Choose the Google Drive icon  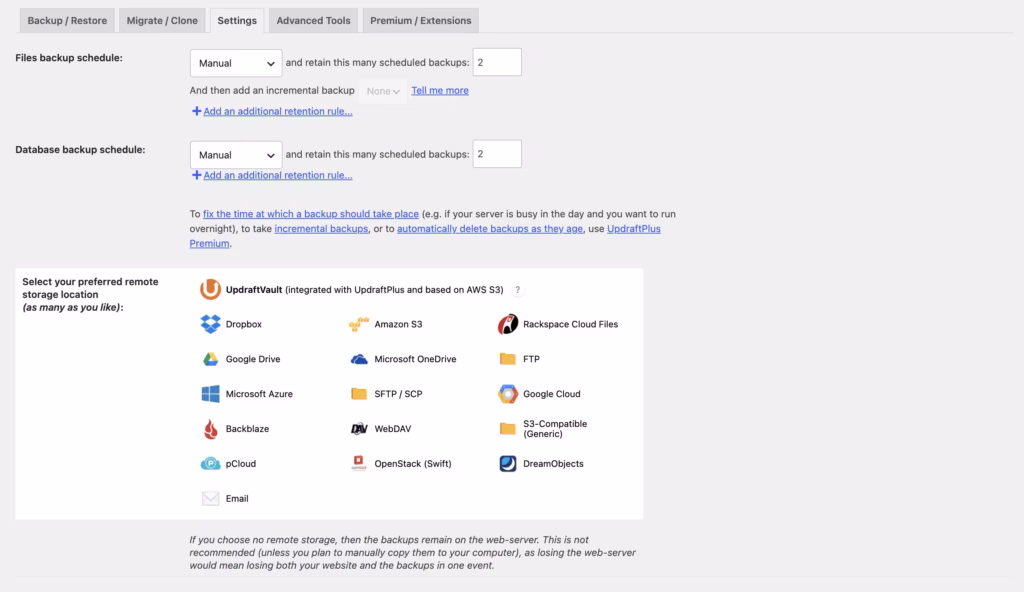coord(210,359)
